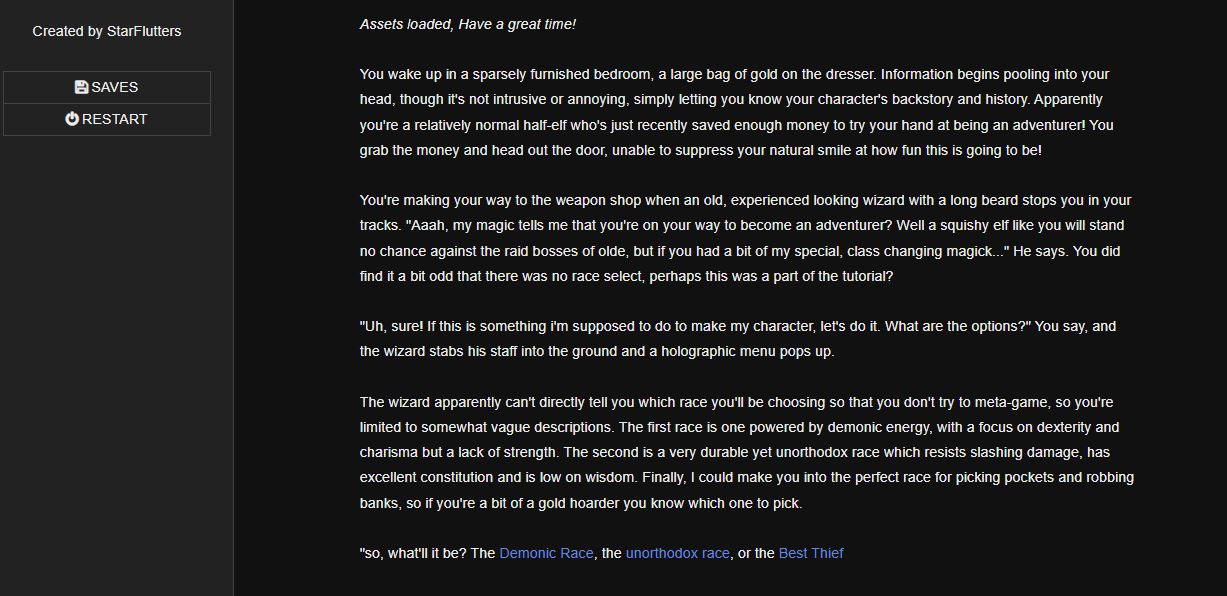Click the paragraph starting "You're making your way"
Viewport: 1227px width, 596px height.
coord(745,238)
